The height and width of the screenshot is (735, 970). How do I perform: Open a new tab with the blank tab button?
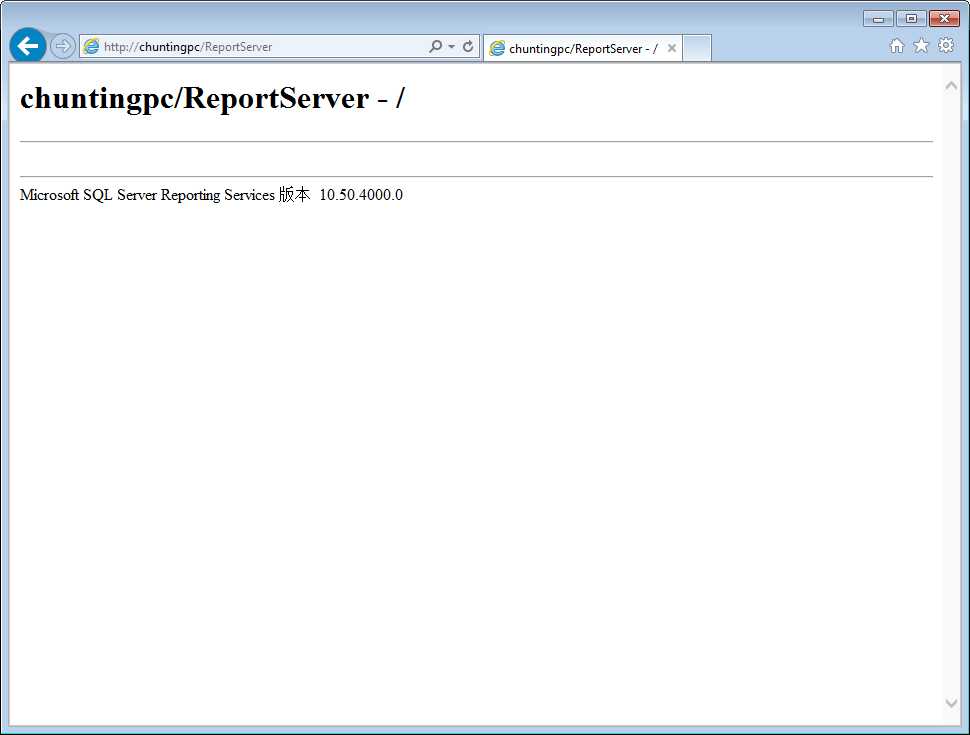pyautogui.click(x=697, y=48)
